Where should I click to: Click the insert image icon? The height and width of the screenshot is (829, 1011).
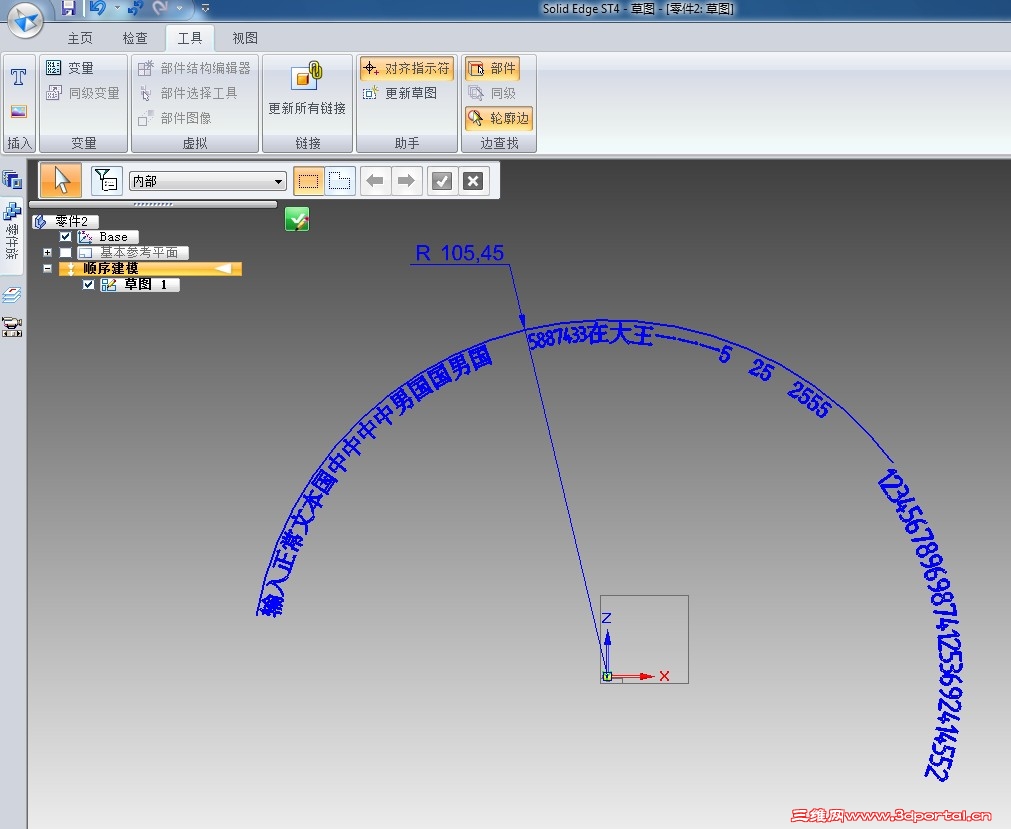[x=18, y=112]
